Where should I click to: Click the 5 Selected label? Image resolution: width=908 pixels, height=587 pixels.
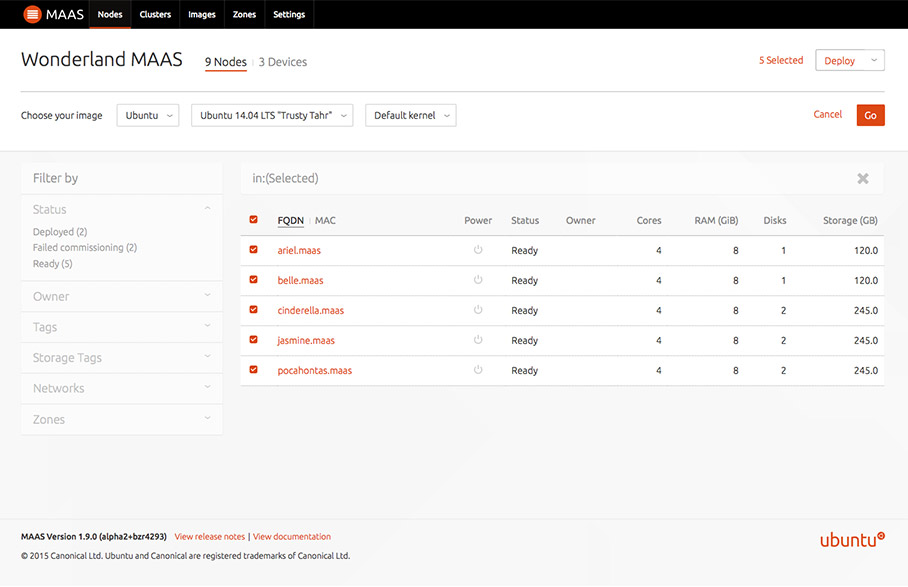click(x=781, y=60)
